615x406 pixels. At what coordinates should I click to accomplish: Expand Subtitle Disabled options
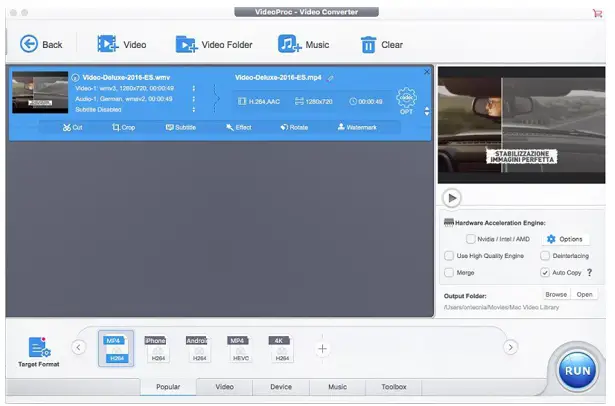pyautogui.click(x=194, y=110)
